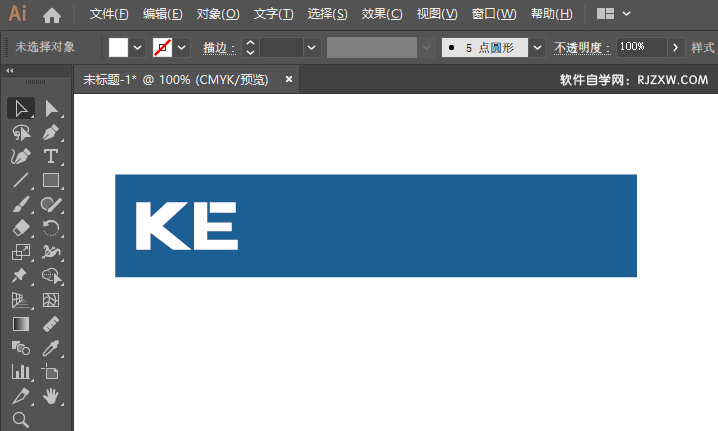
Task: Expand the opacity flyout arrow
Action: (x=676, y=47)
